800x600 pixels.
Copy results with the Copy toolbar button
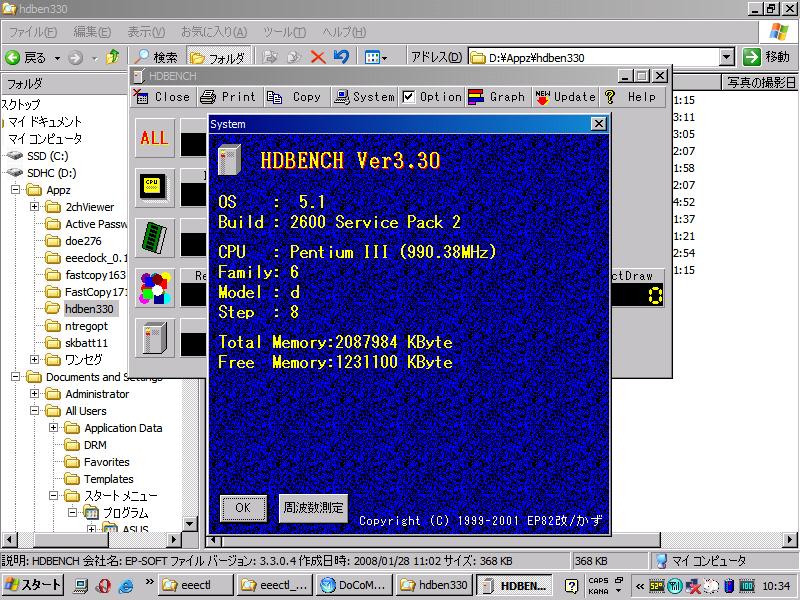pos(295,97)
